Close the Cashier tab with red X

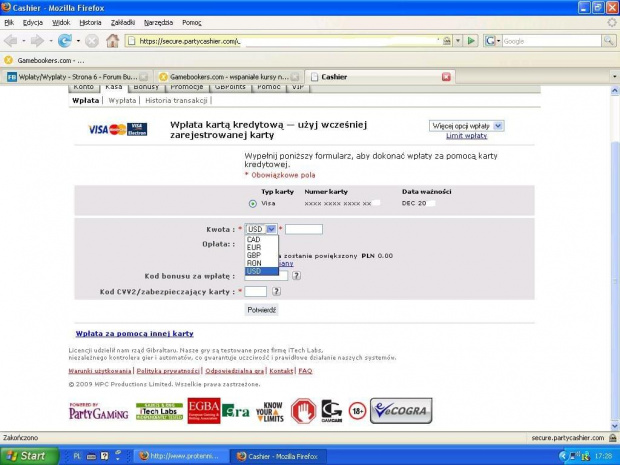446,77
